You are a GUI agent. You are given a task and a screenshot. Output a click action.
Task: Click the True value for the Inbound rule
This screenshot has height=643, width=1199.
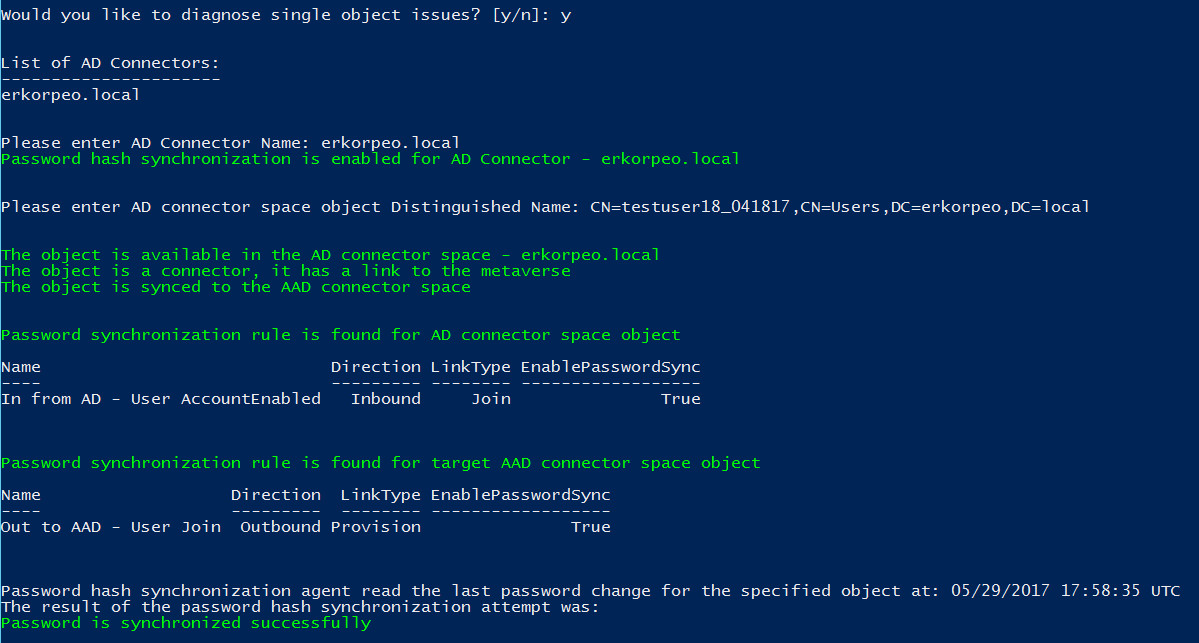point(680,399)
